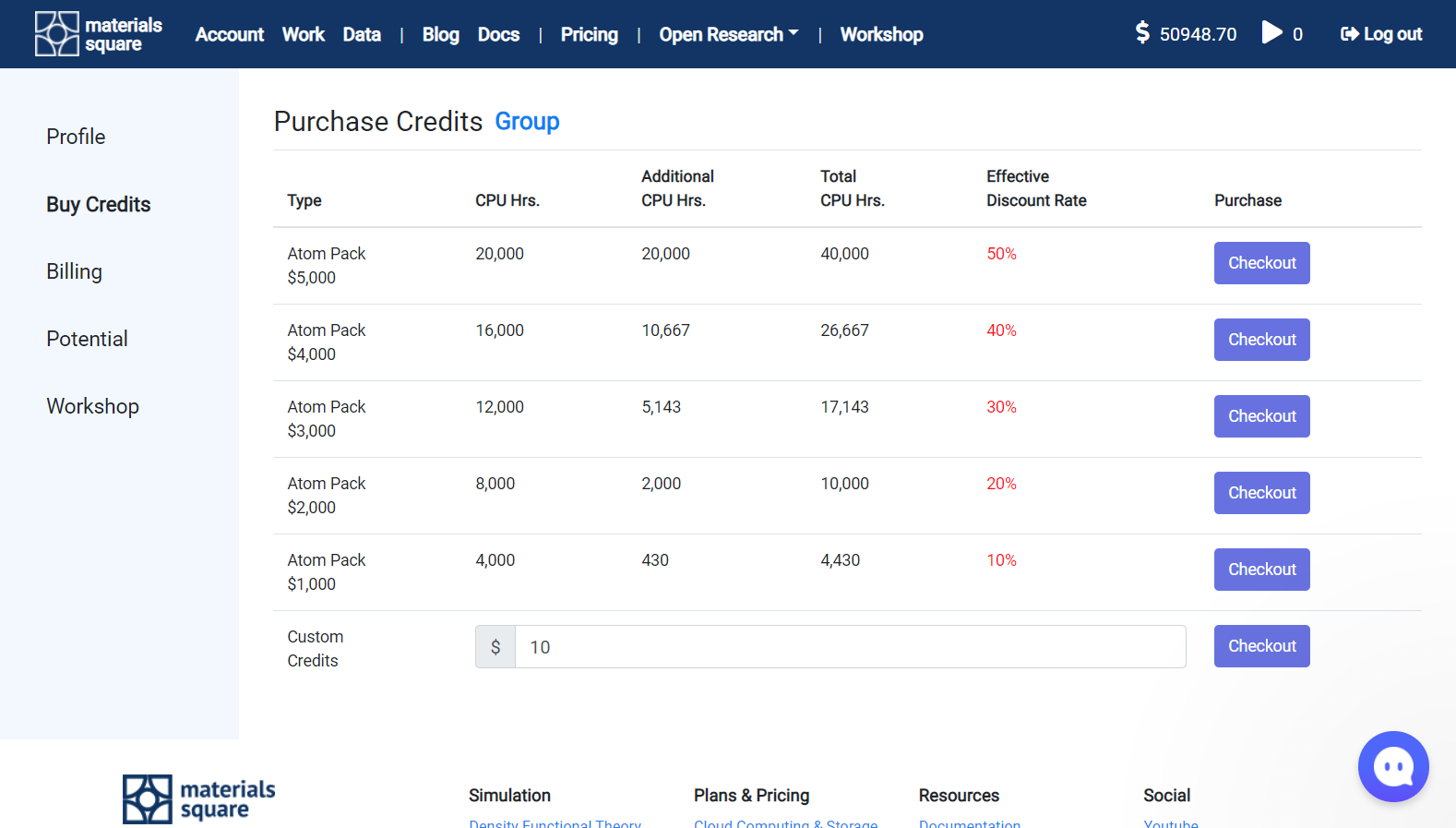Visit the Blog link
The image size is (1456, 828).
[440, 34]
